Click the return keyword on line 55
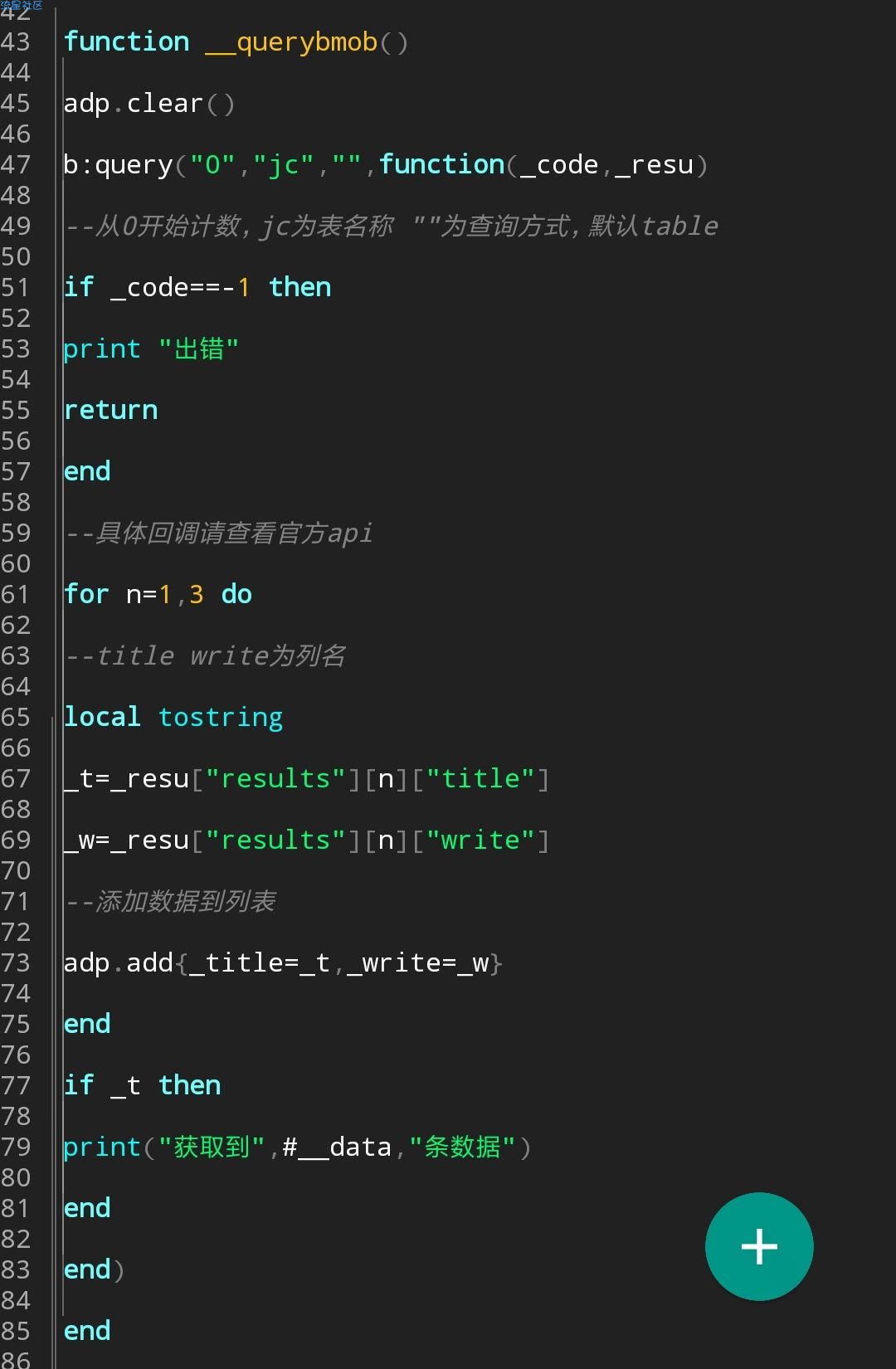Screen dimensions: 896x1369 click(x=110, y=410)
